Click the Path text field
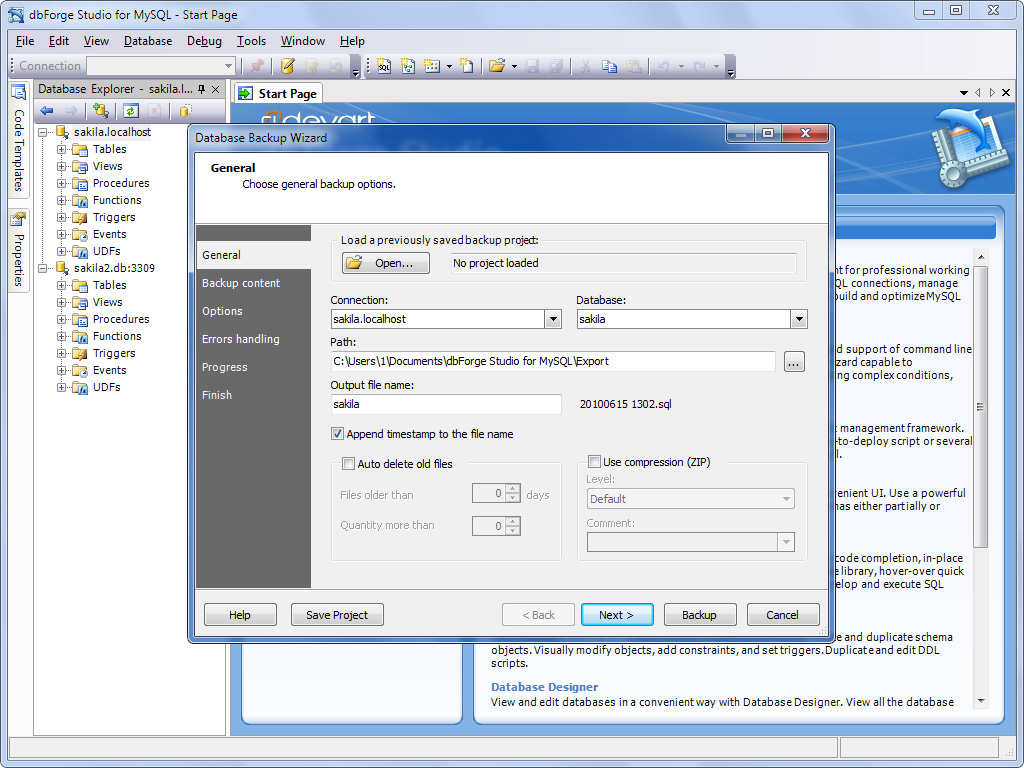This screenshot has width=1024, height=768. [553, 361]
